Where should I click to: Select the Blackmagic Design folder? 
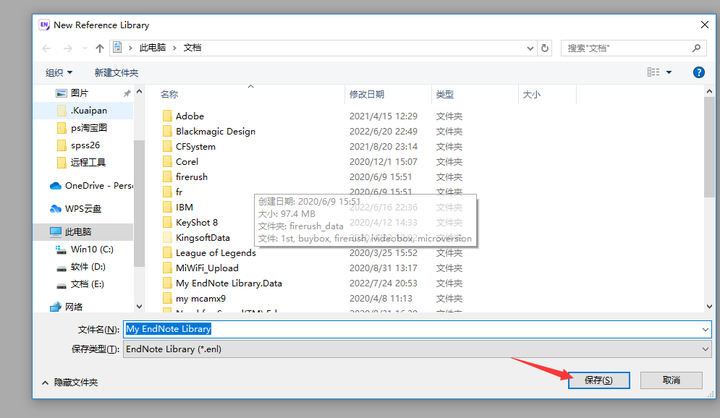tap(215, 131)
